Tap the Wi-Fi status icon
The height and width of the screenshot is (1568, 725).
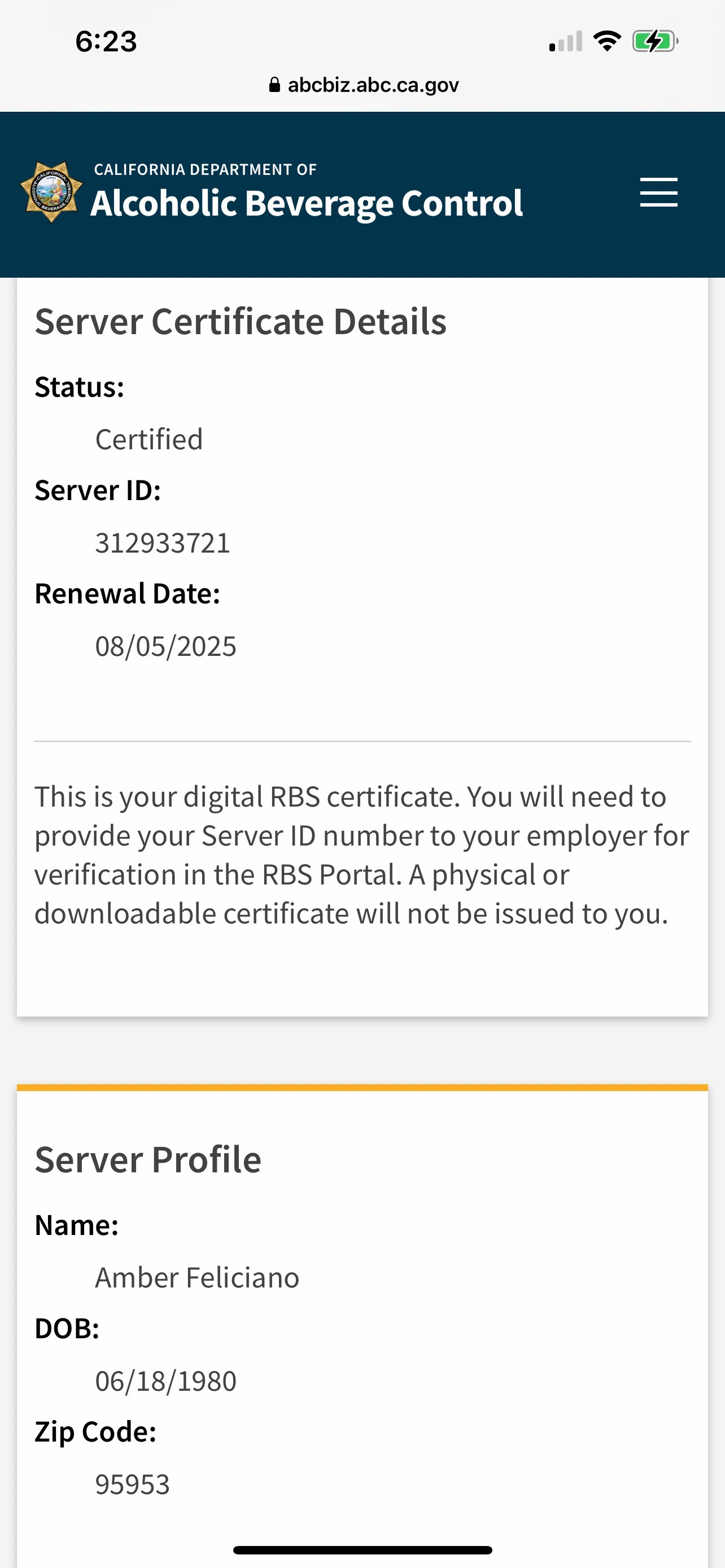coord(607,41)
